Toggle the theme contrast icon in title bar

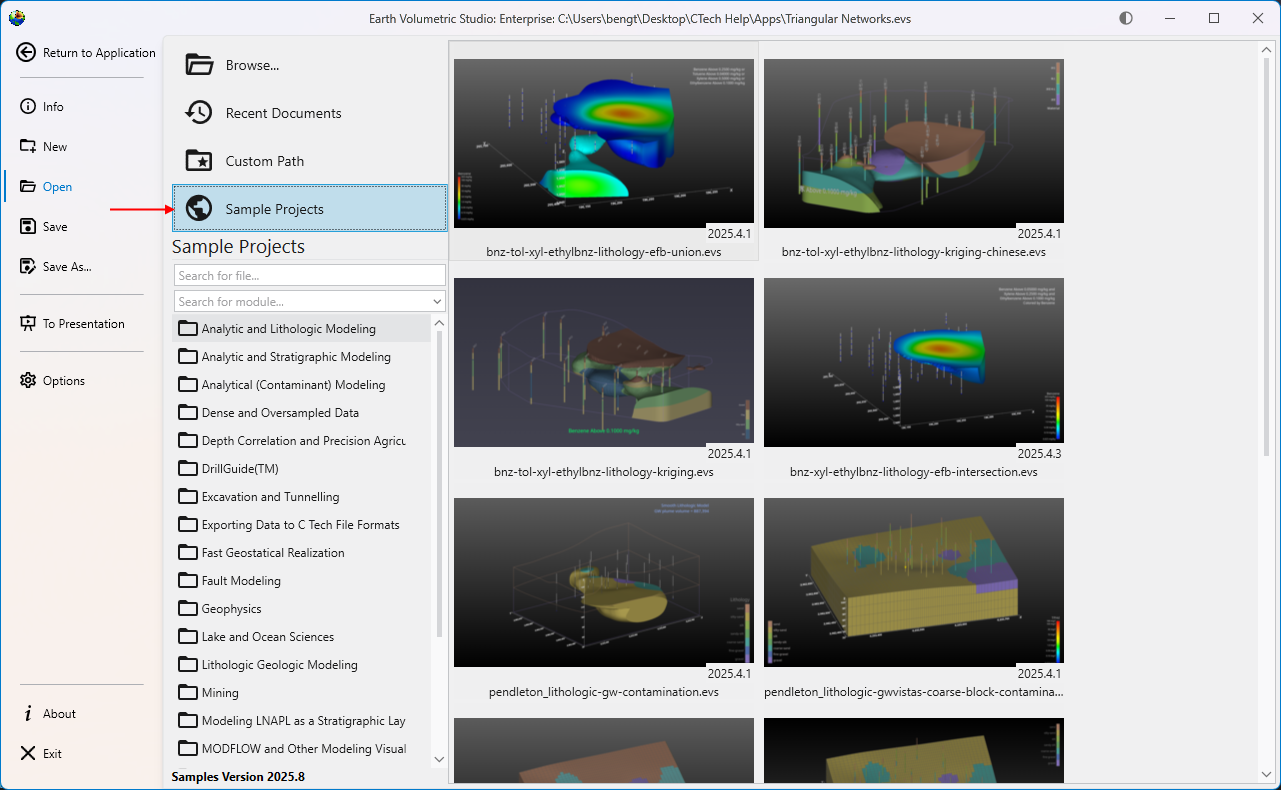tap(1126, 18)
